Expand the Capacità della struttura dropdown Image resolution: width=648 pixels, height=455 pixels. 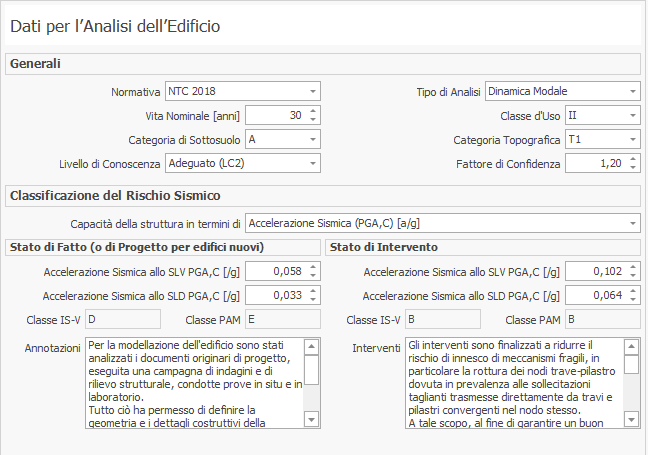tap(633, 223)
